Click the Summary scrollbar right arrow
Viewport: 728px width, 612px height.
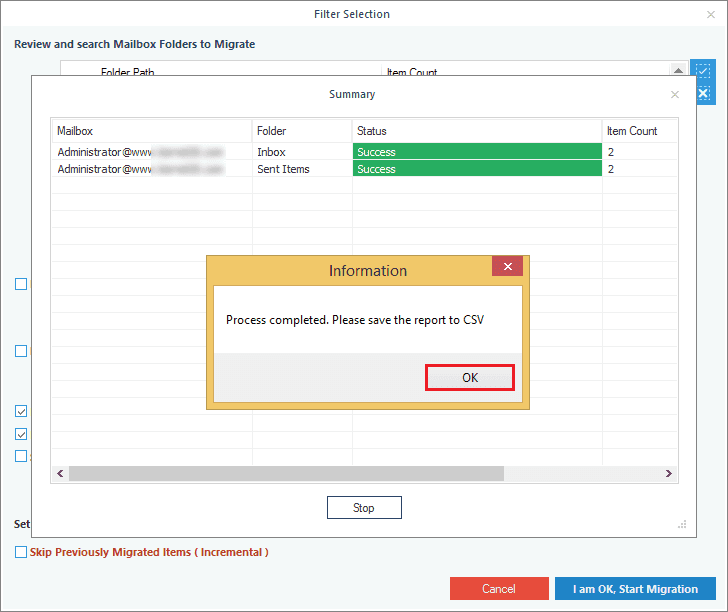click(x=669, y=473)
